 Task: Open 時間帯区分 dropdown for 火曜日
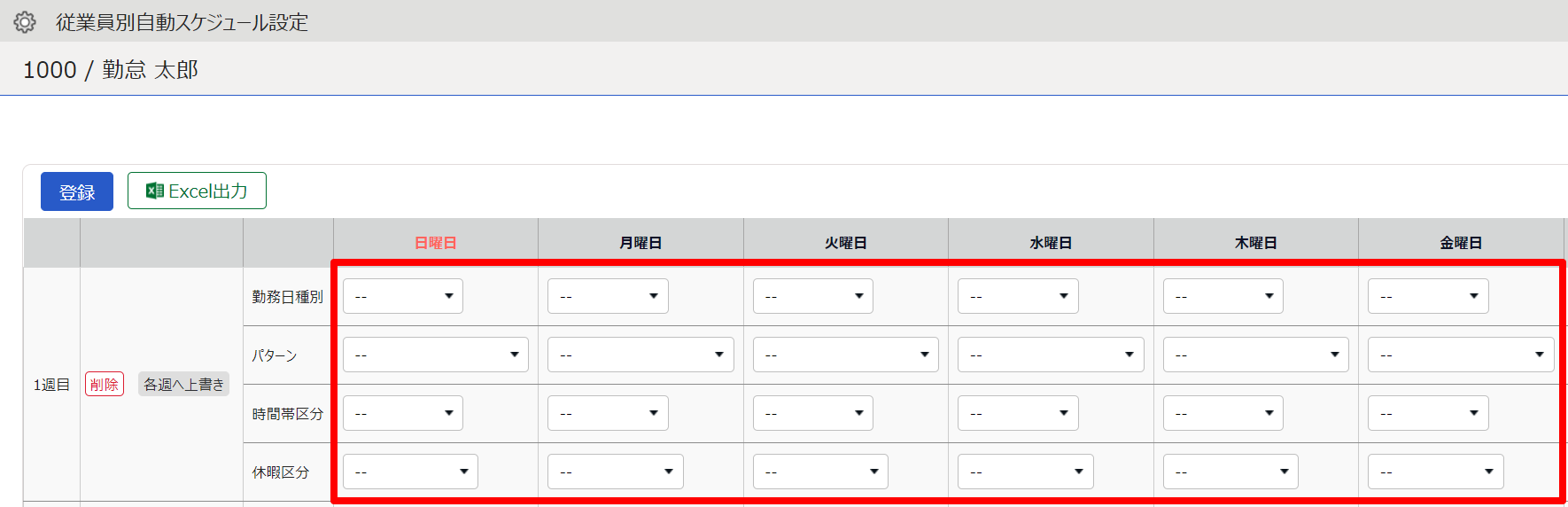(813, 413)
